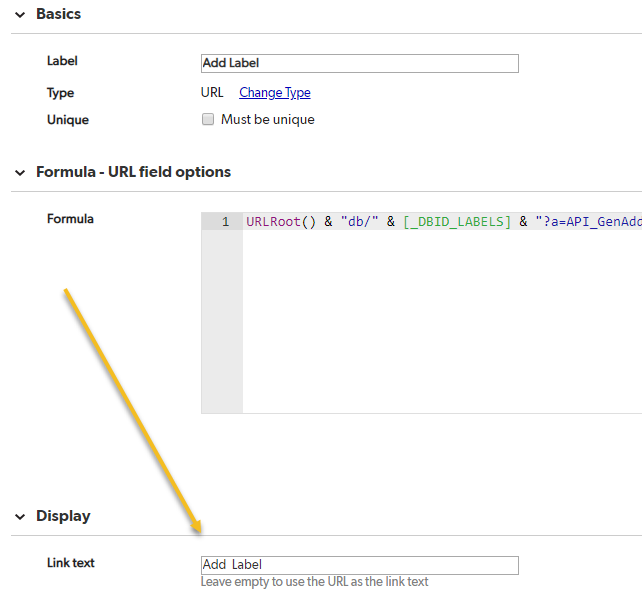Image resolution: width=642 pixels, height=591 pixels.
Task: Tick the Must be unique checkbox
Action: 208,119
